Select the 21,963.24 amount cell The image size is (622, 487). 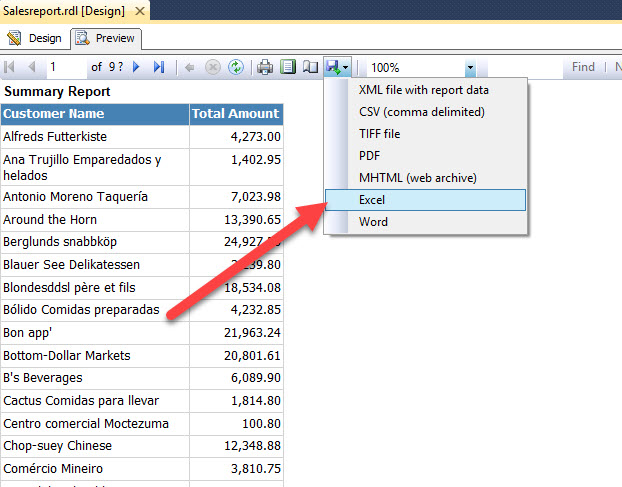click(236, 333)
